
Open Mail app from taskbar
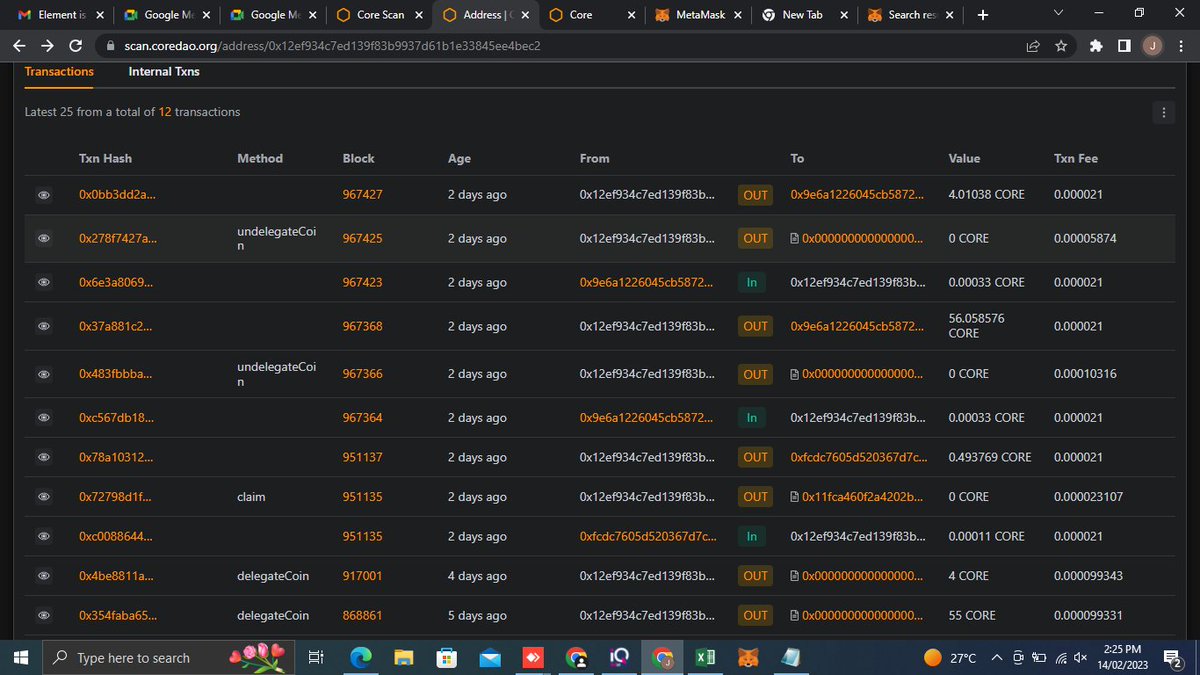490,658
